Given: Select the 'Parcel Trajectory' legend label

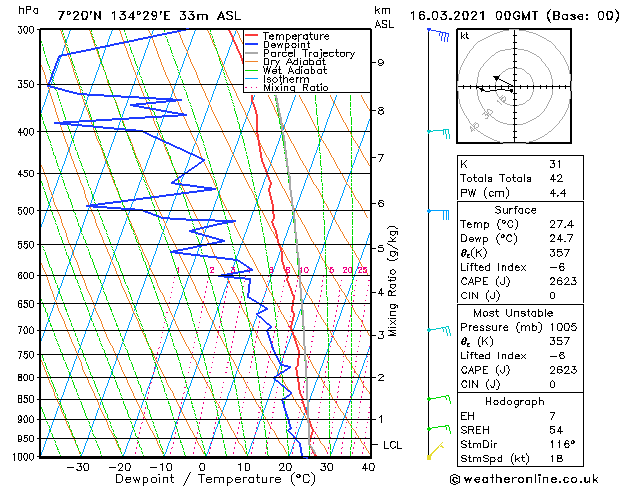Looking at the screenshot, I should pos(309,53).
